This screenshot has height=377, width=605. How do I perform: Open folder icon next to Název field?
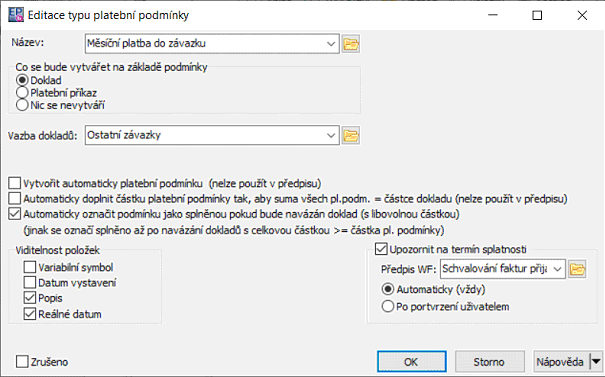click(351, 44)
